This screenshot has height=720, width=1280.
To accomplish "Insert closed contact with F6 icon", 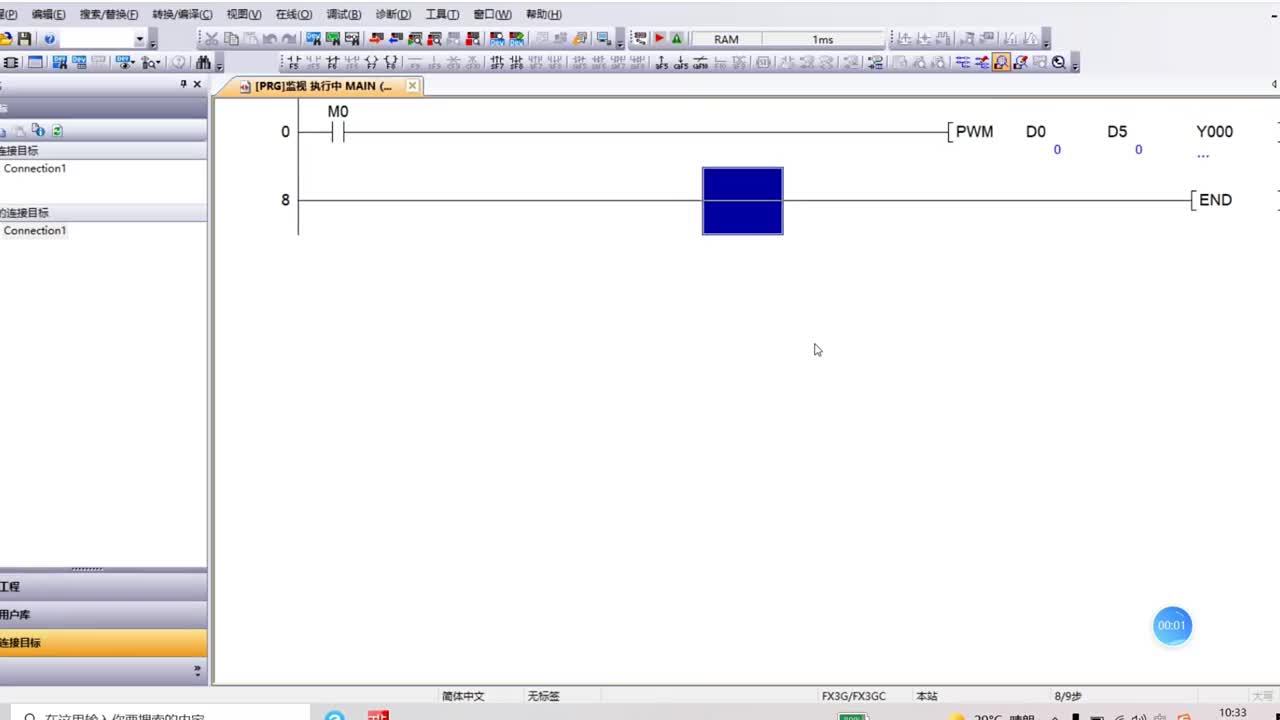I will coord(333,62).
